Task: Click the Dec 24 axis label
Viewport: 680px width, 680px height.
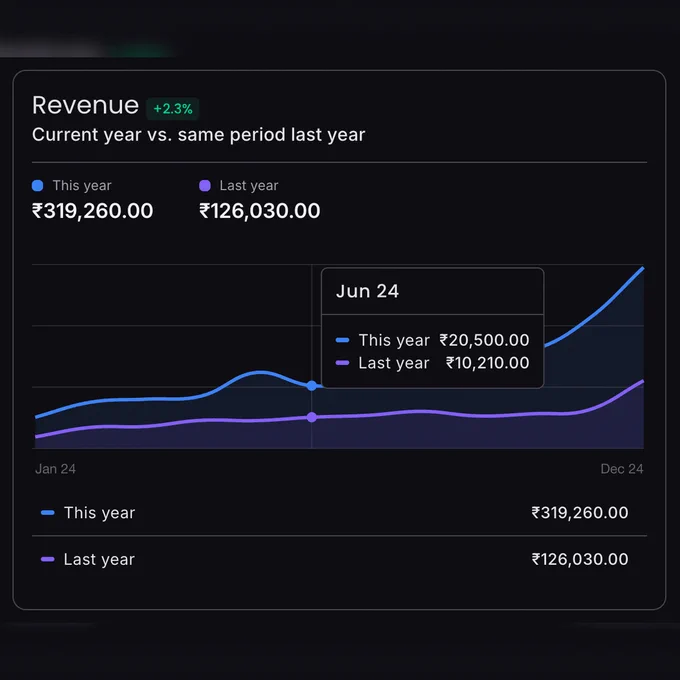Action: pos(622,469)
